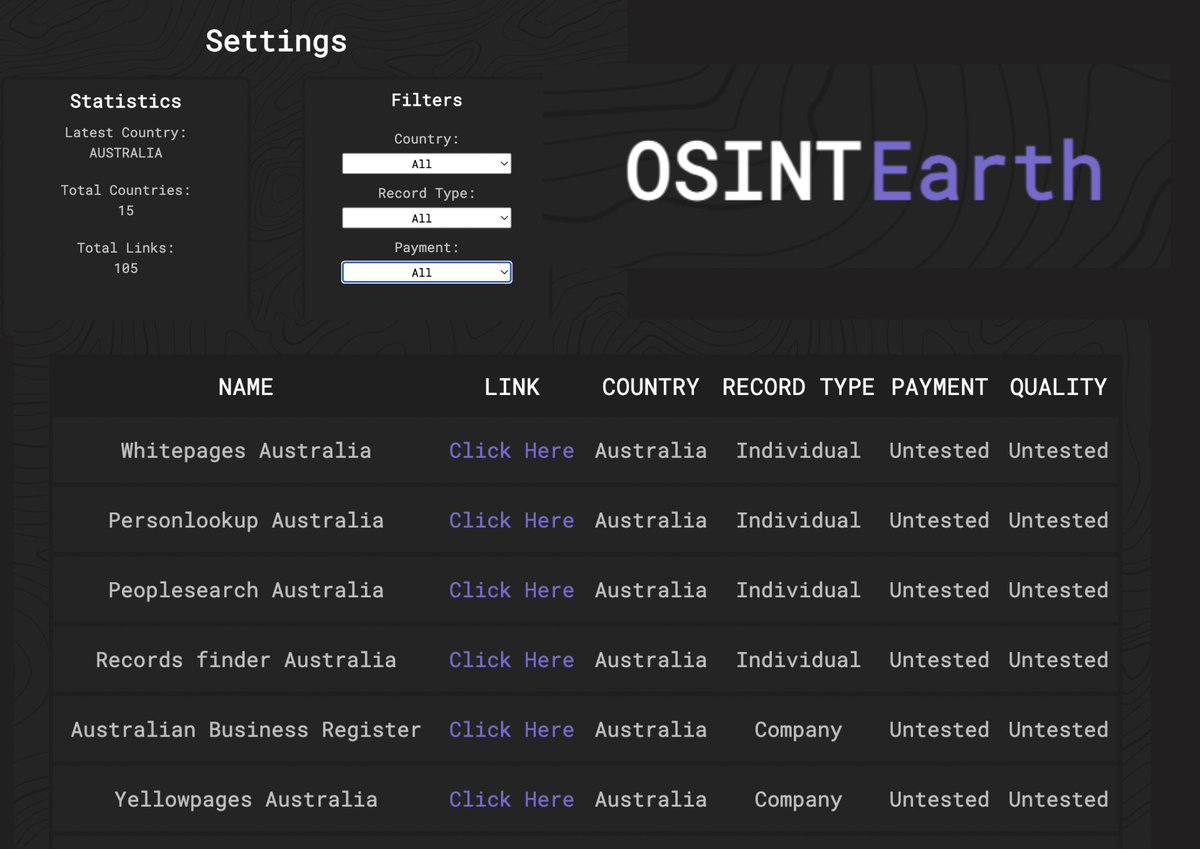Click the Settings heading
Viewport: 1200px width, 849px height.
pyautogui.click(x=276, y=41)
